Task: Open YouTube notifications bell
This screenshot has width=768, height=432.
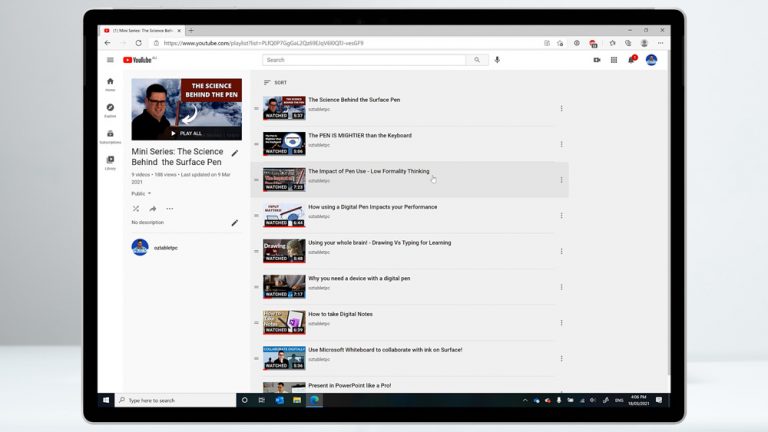Action: pyautogui.click(x=631, y=60)
